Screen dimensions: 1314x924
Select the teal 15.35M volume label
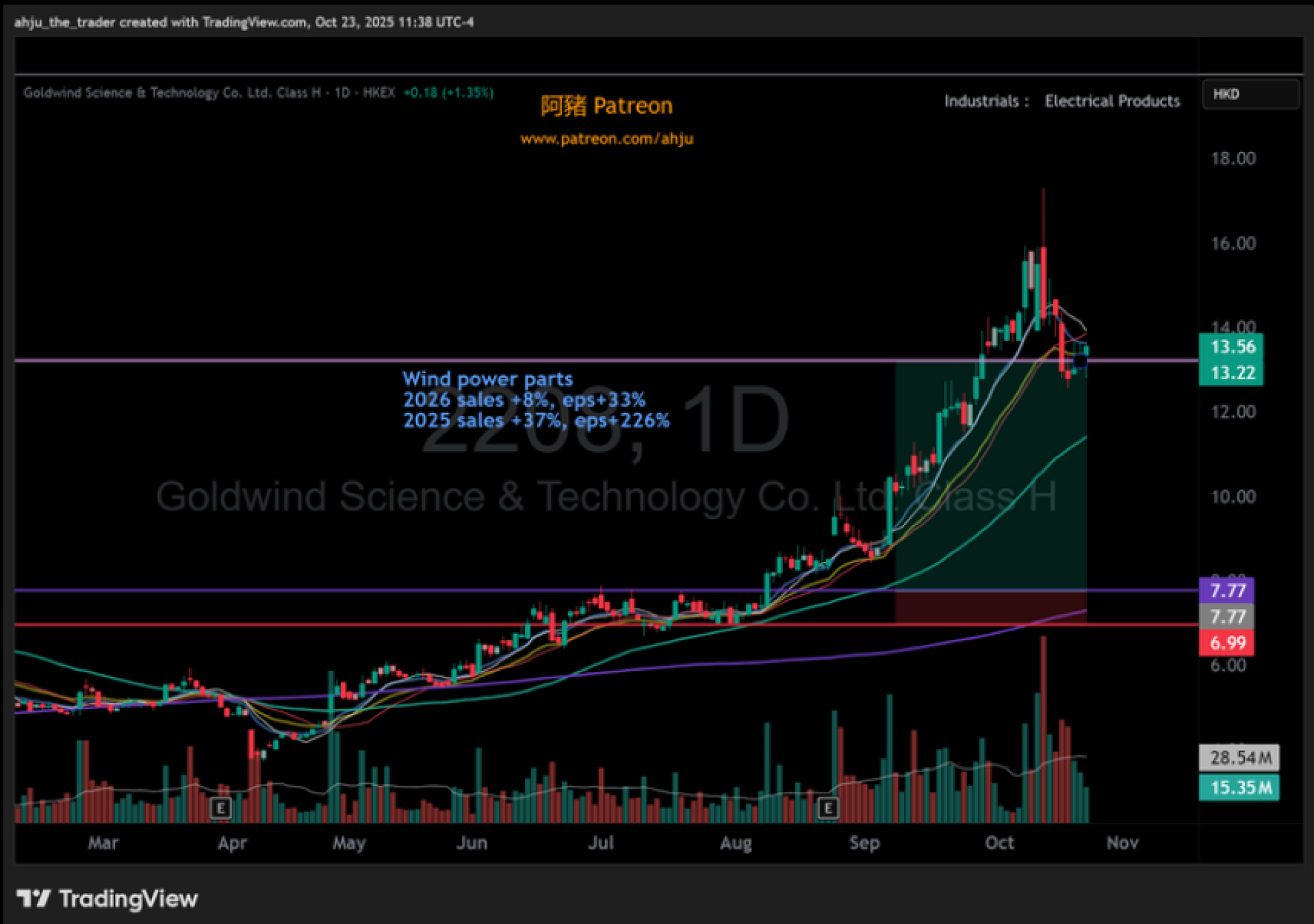[x=1239, y=788]
